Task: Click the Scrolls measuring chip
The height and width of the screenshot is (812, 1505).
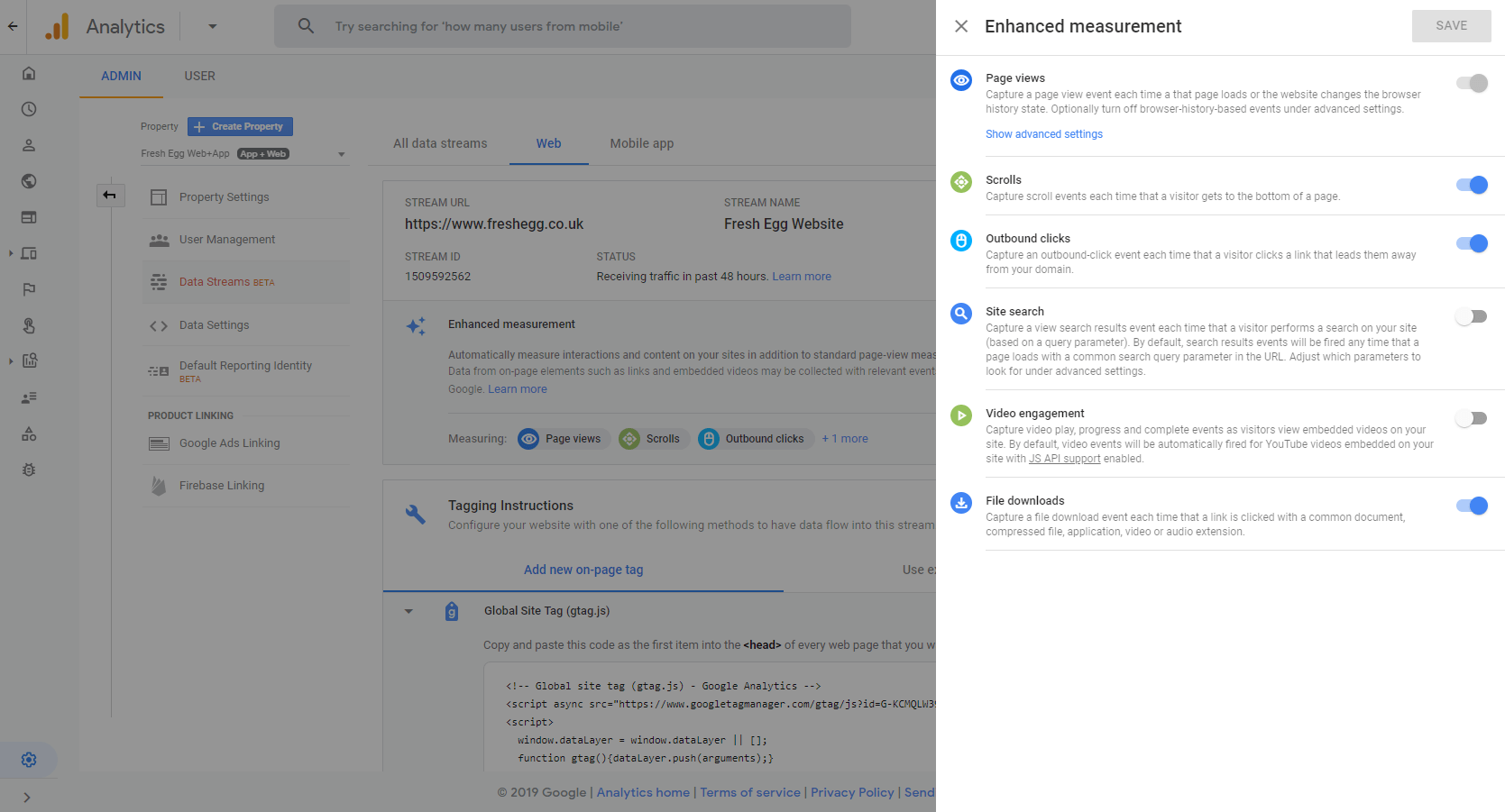Action: pos(654,439)
